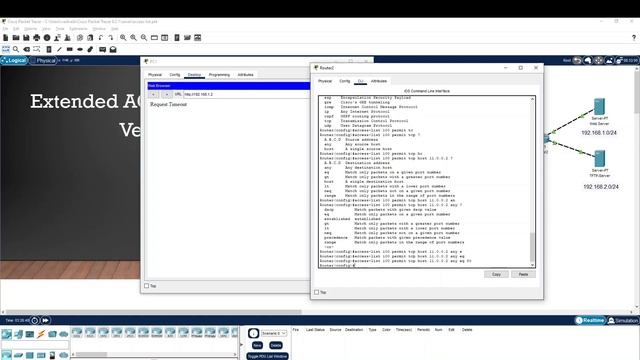Click the expand arrow left of scenario panel
This screenshot has width=640, height=360.
[240, 345]
